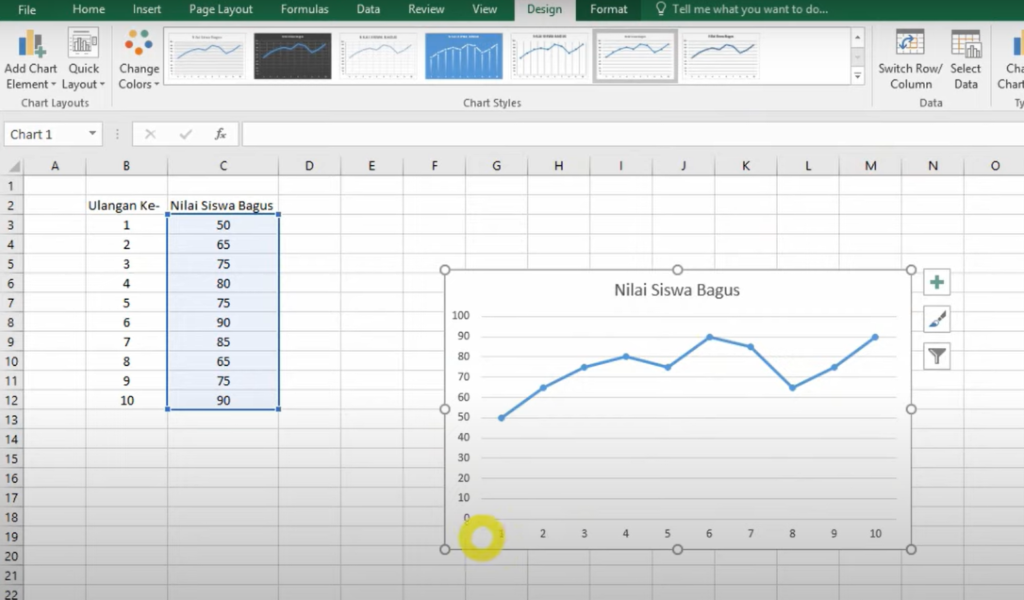Open the Change Colors palette

(x=138, y=60)
